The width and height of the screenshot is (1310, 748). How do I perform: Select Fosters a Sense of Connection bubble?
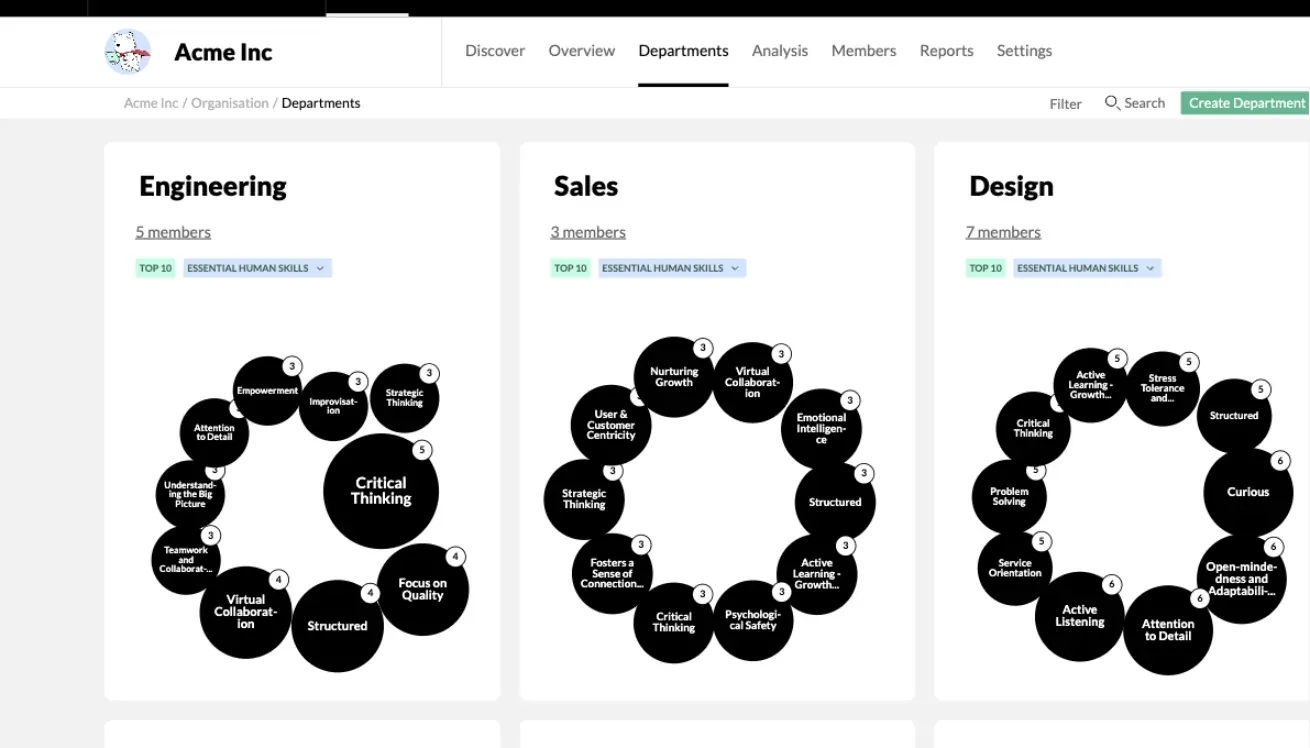coord(612,574)
